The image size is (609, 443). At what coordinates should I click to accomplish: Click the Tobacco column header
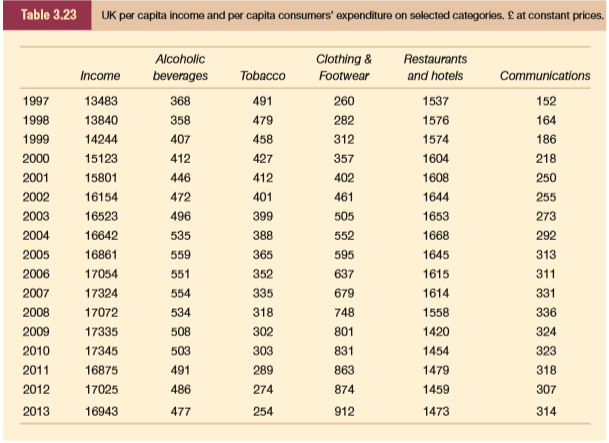point(263,76)
